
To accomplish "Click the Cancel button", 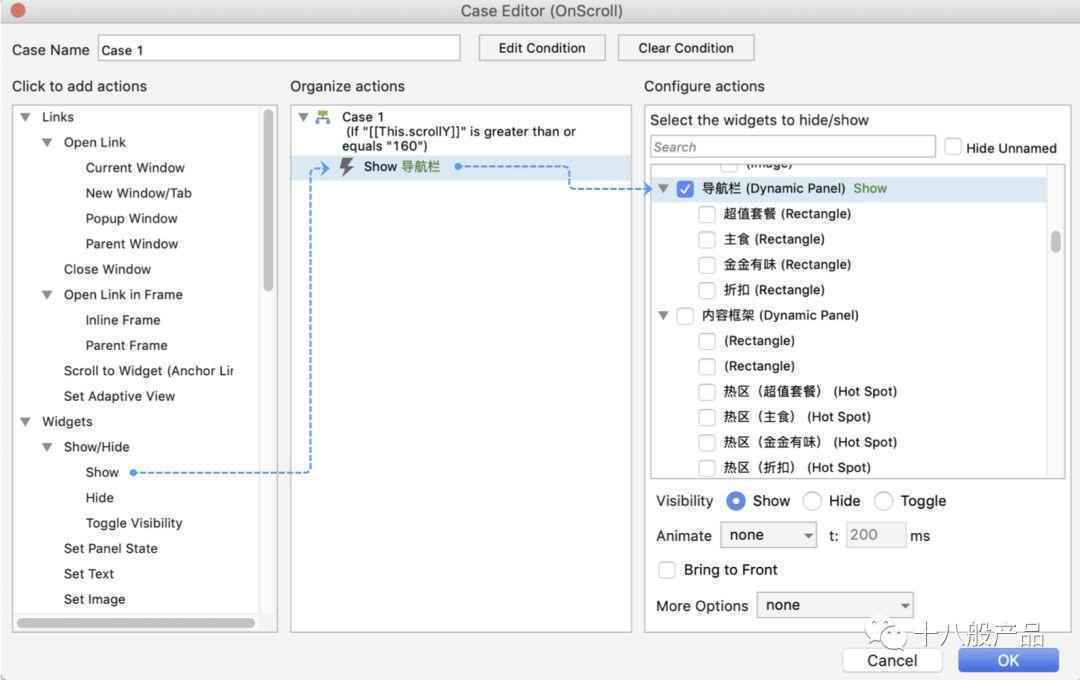I will click(x=892, y=661).
